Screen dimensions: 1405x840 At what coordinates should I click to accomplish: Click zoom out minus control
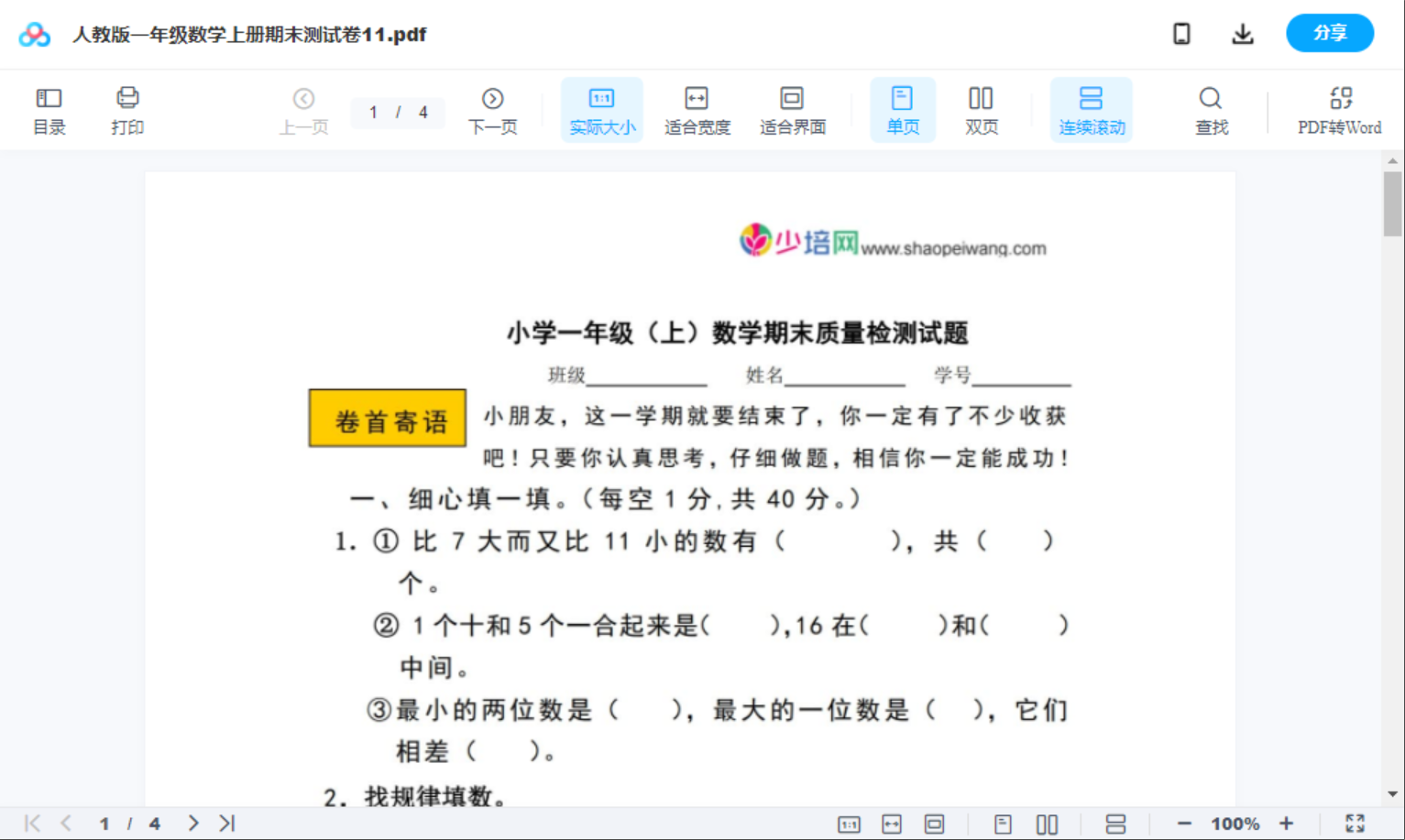tap(1182, 823)
